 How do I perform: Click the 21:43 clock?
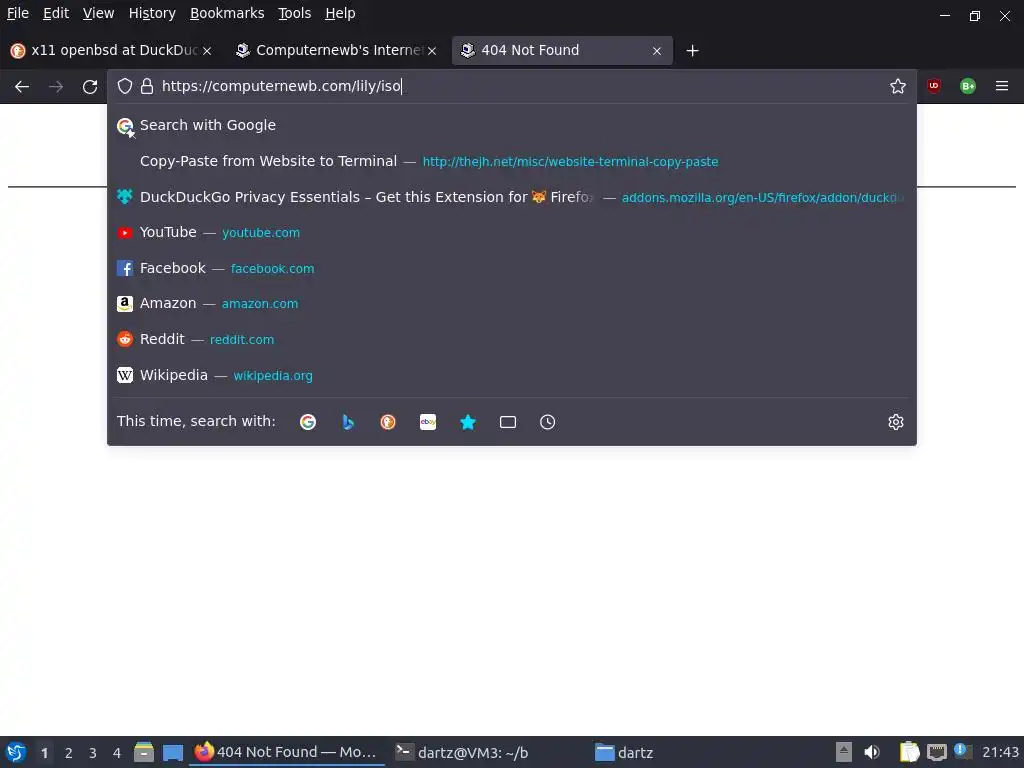[1000, 752]
